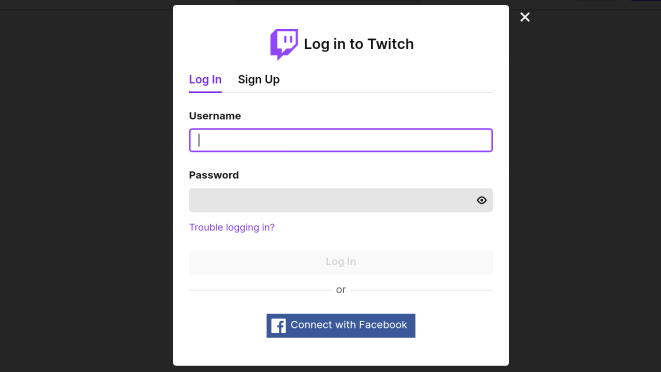661x372 pixels.
Task: Place the caret at the Username text cursor
Action: click(199, 140)
